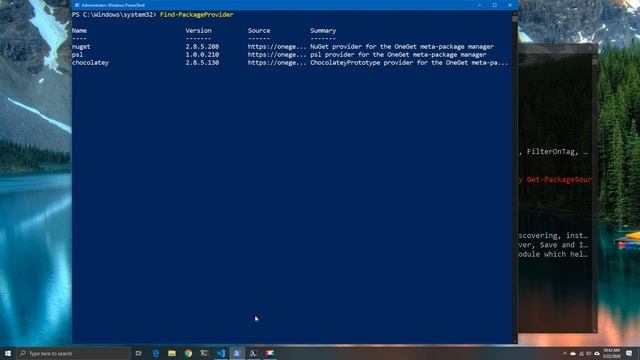Click the 'ChocolateyPrototype provider' summary text
640x360 pixels.
409,63
